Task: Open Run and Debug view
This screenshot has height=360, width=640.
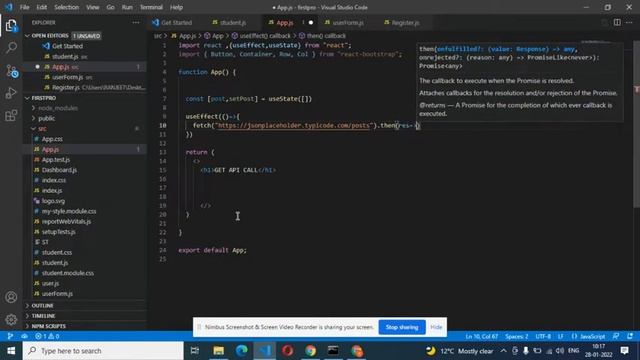Action: [x=11, y=93]
